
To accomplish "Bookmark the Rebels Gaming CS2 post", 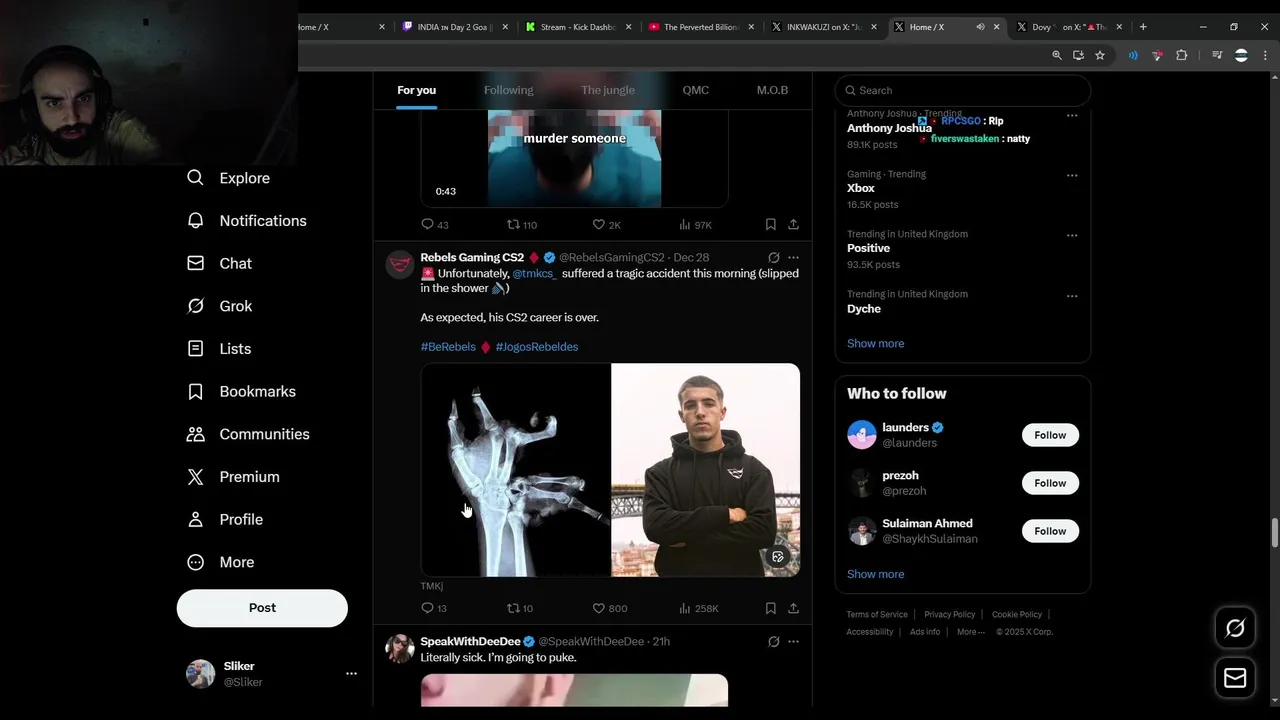I will pyautogui.click(x=770, y=608).
